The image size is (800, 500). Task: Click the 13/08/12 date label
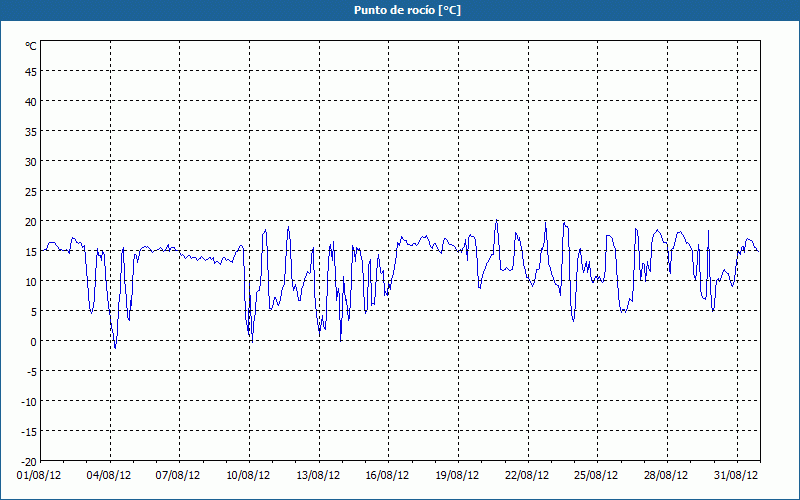click(x=318, y=476)
